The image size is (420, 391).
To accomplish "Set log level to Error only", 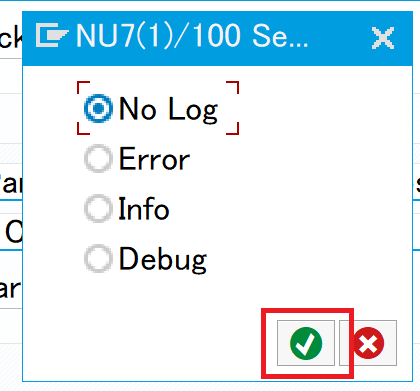I will point(98,158).
